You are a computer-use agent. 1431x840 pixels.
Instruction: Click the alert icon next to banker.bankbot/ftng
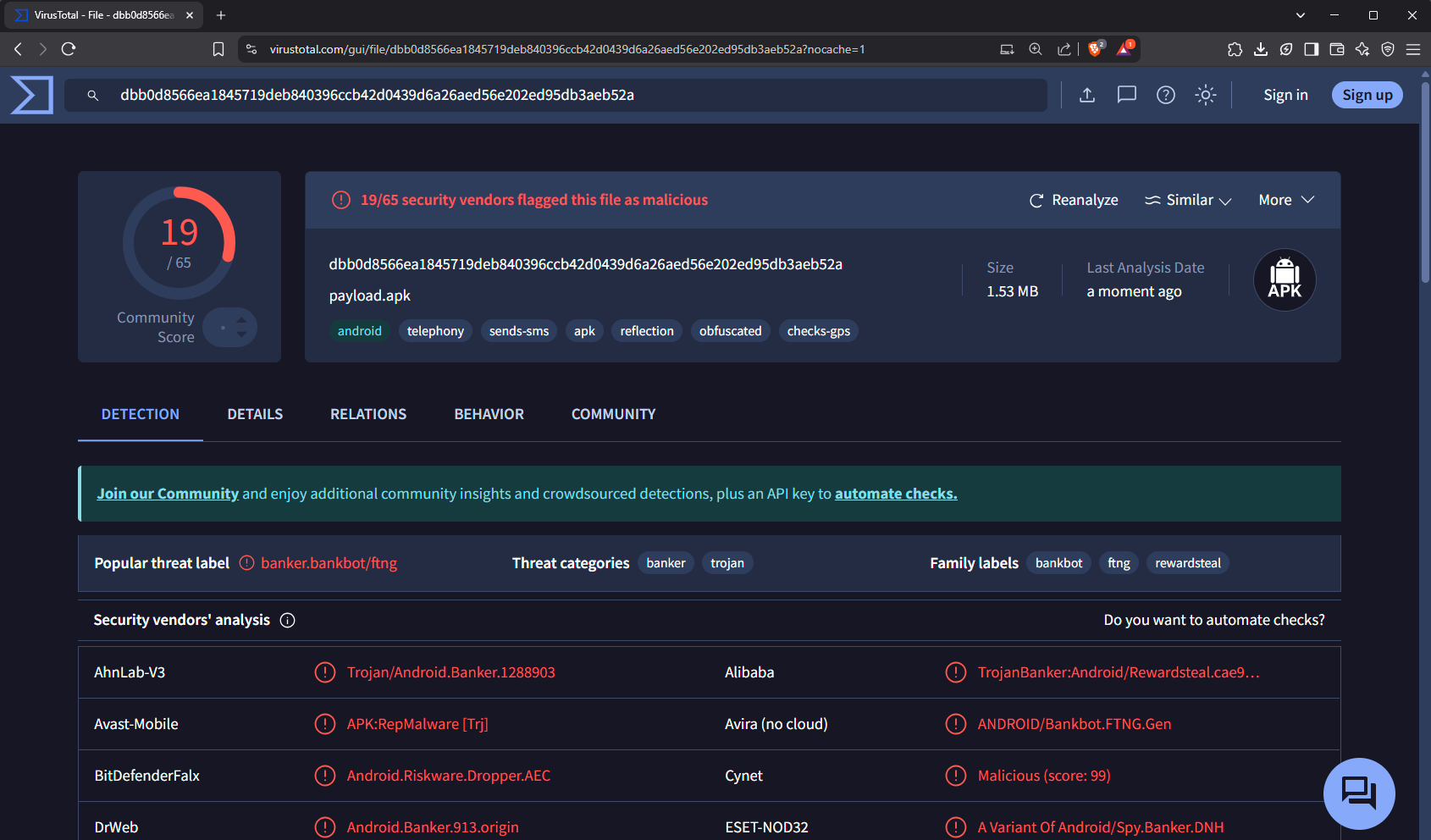pyautogui.click(x=246, y=563)
